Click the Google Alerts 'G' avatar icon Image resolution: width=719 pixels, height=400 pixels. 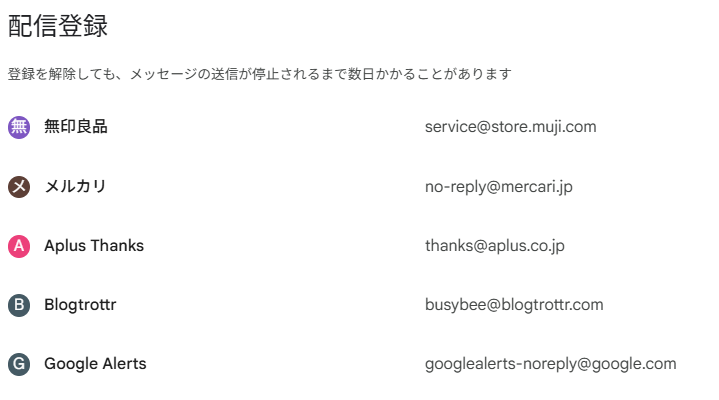click(19, 364)
